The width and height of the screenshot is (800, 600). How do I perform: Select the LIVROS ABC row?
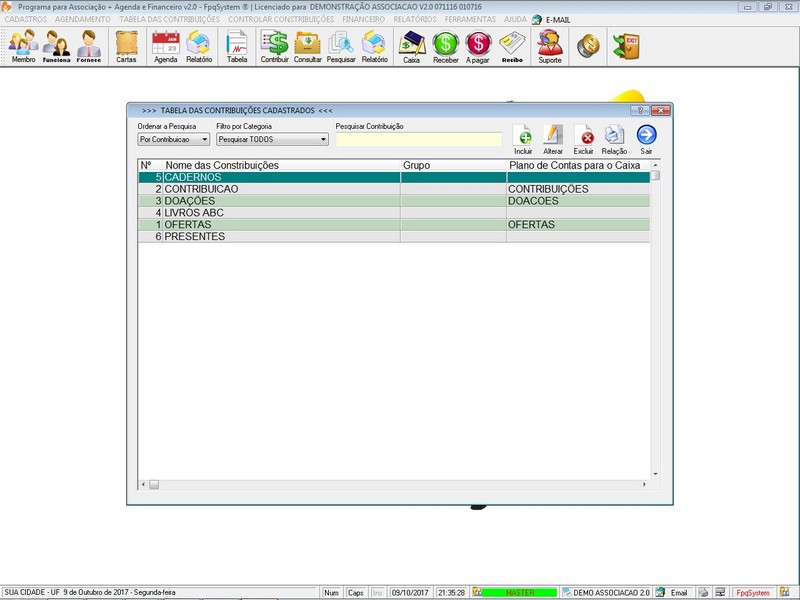pyautogui.click(x=394, y=212)
